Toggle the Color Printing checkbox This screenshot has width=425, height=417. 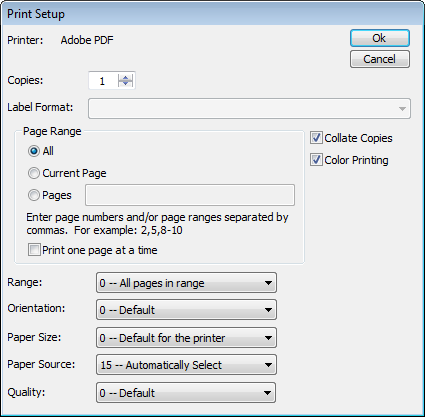pos(316,160)
